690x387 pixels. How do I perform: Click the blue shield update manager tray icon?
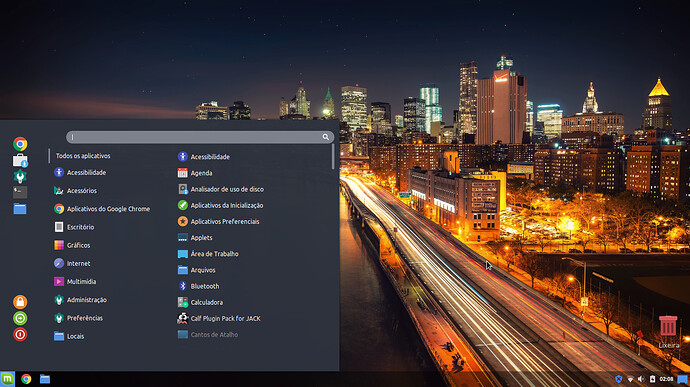619,379
